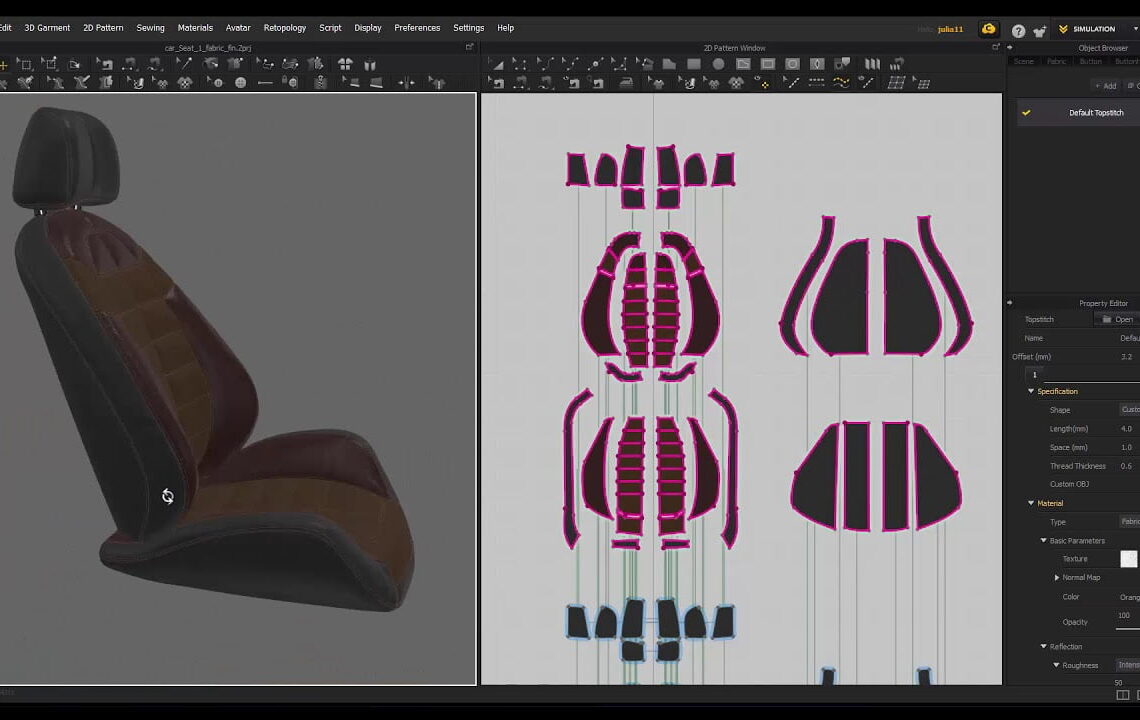1140x720 pixels.
Task: Open the Sewing menu
Action: point(150,27)
